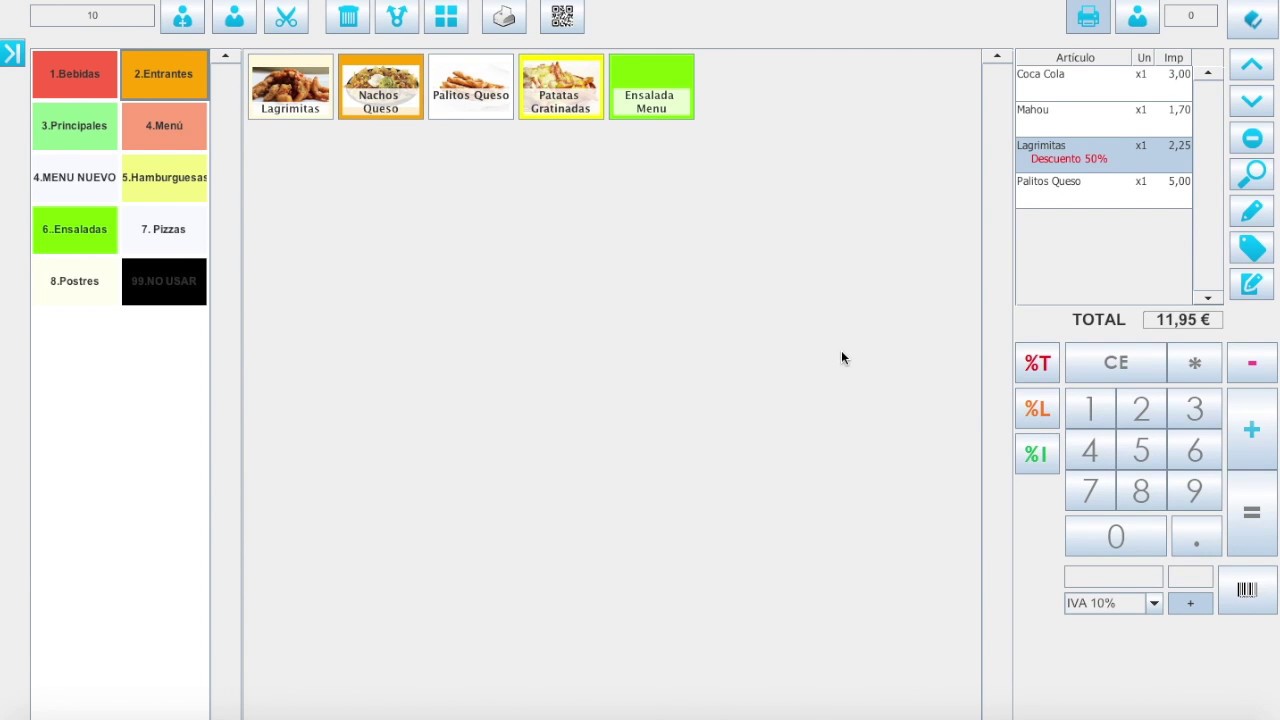This screenshot has height=720, width=1280.
Task: Open the four-squares grid icon
Action: click(446, 16)
